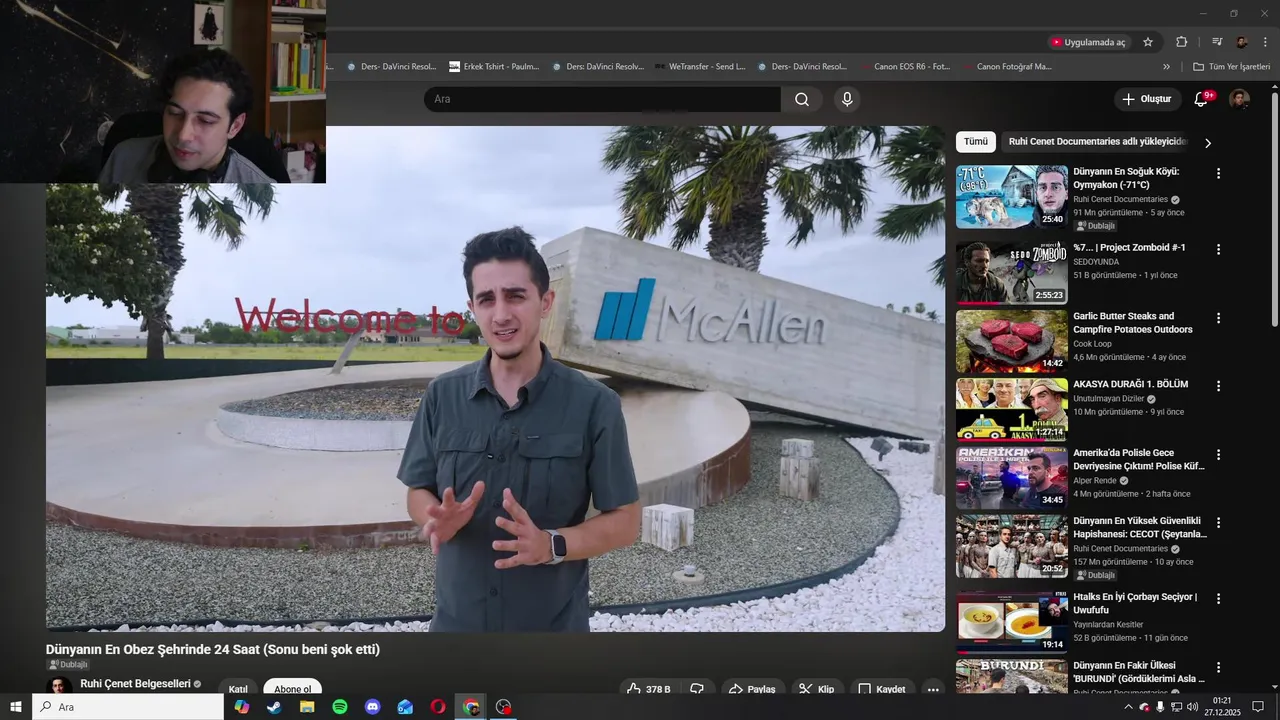Click the YouTube search magnifier button
The height and width of the screenshot is (720, 1280).
point(802,99)
